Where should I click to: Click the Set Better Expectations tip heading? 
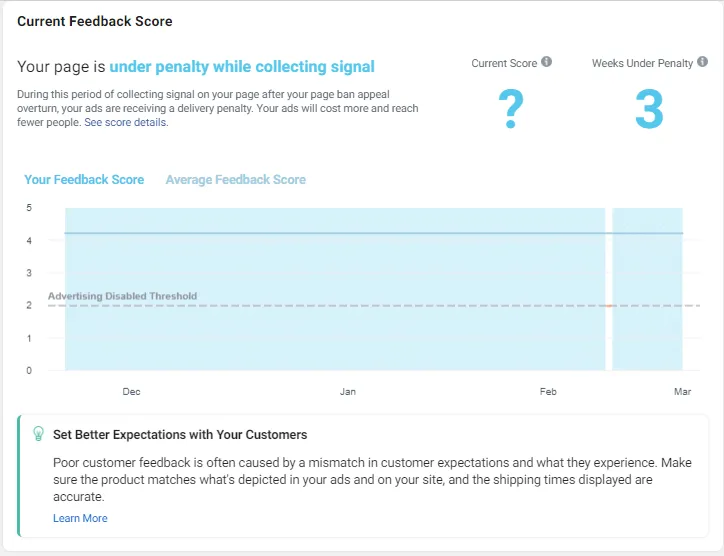(x=180, y=435)
